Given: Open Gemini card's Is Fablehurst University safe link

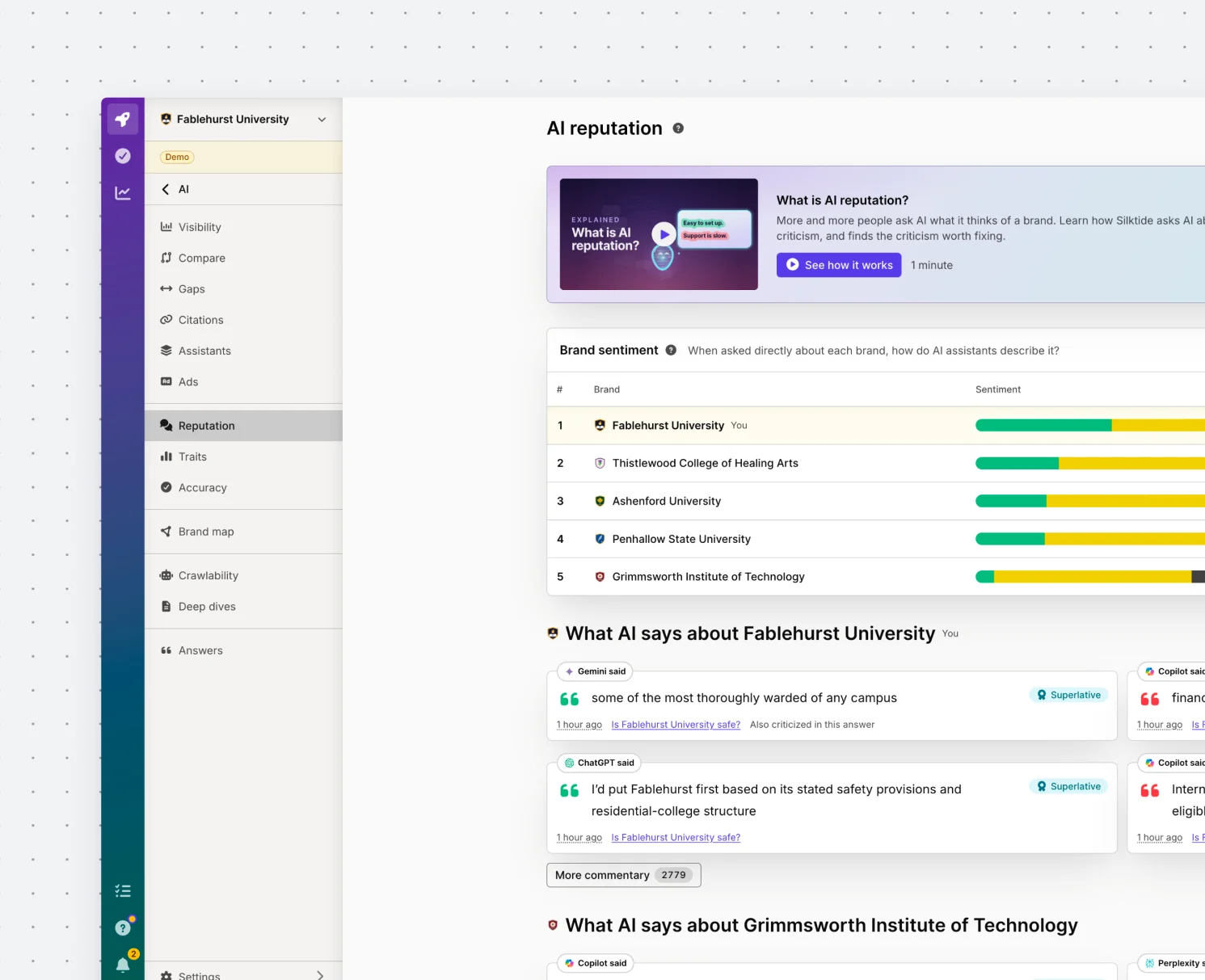Looking at the screenshot, I should [x=676, y=725].
